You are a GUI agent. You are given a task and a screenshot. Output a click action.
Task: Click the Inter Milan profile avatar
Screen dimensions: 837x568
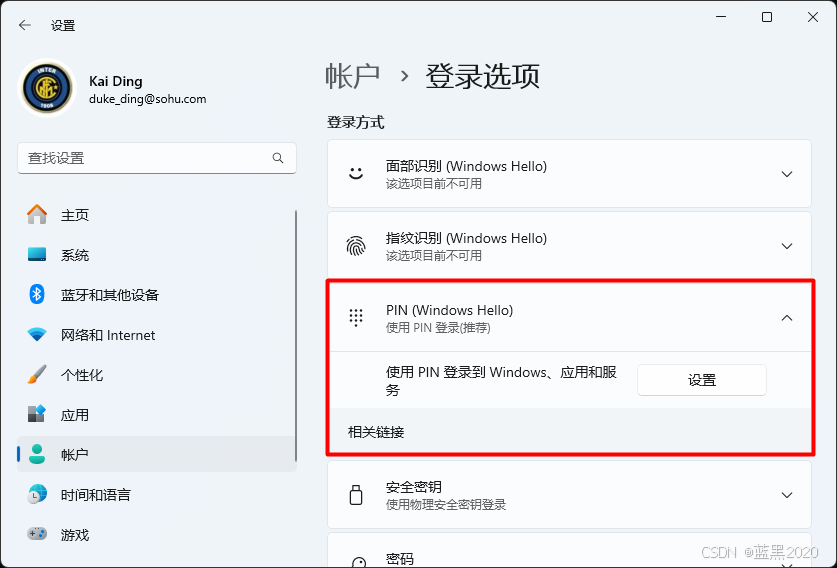(48, 88)
